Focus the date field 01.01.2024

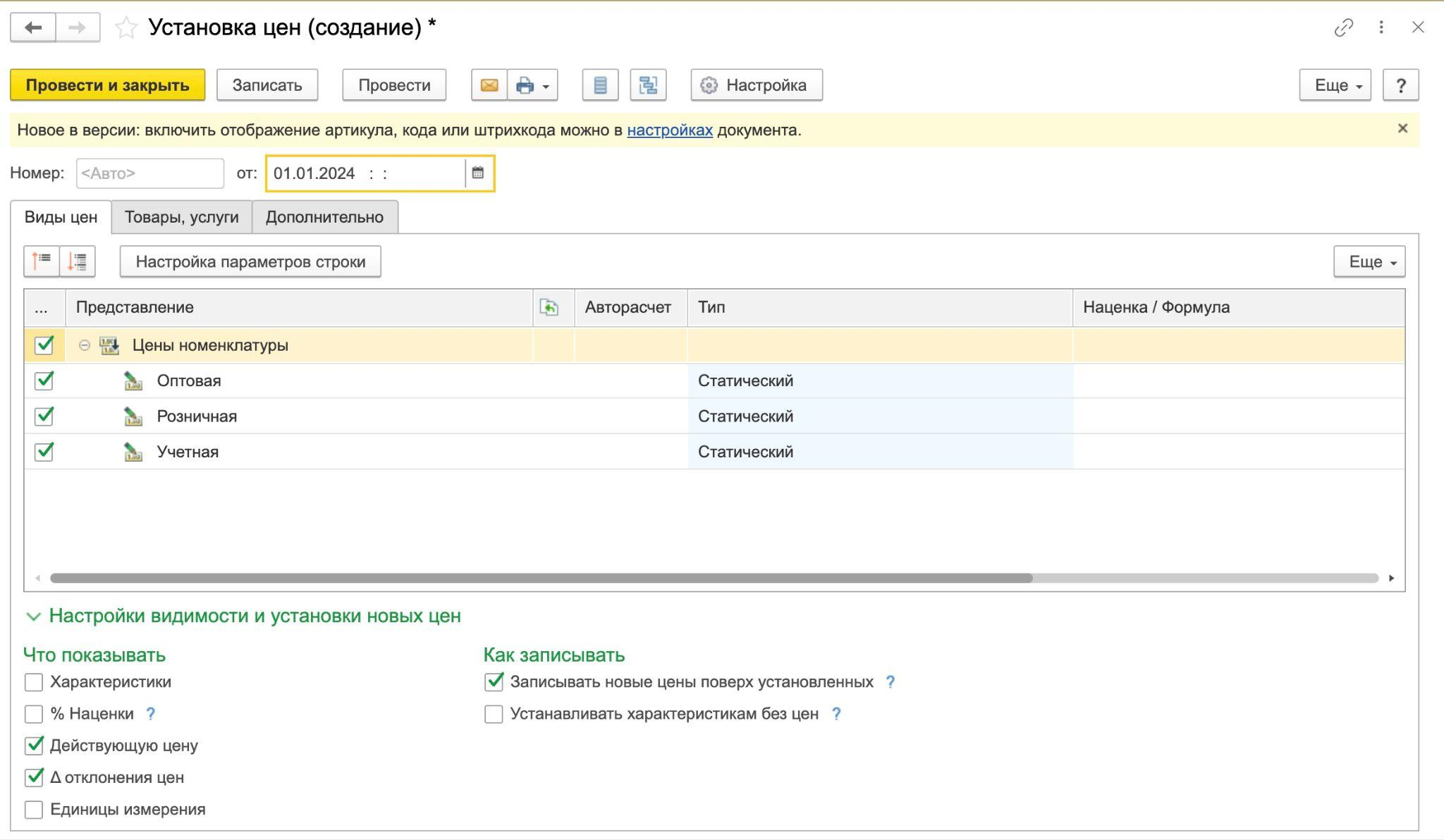point(365,173)
